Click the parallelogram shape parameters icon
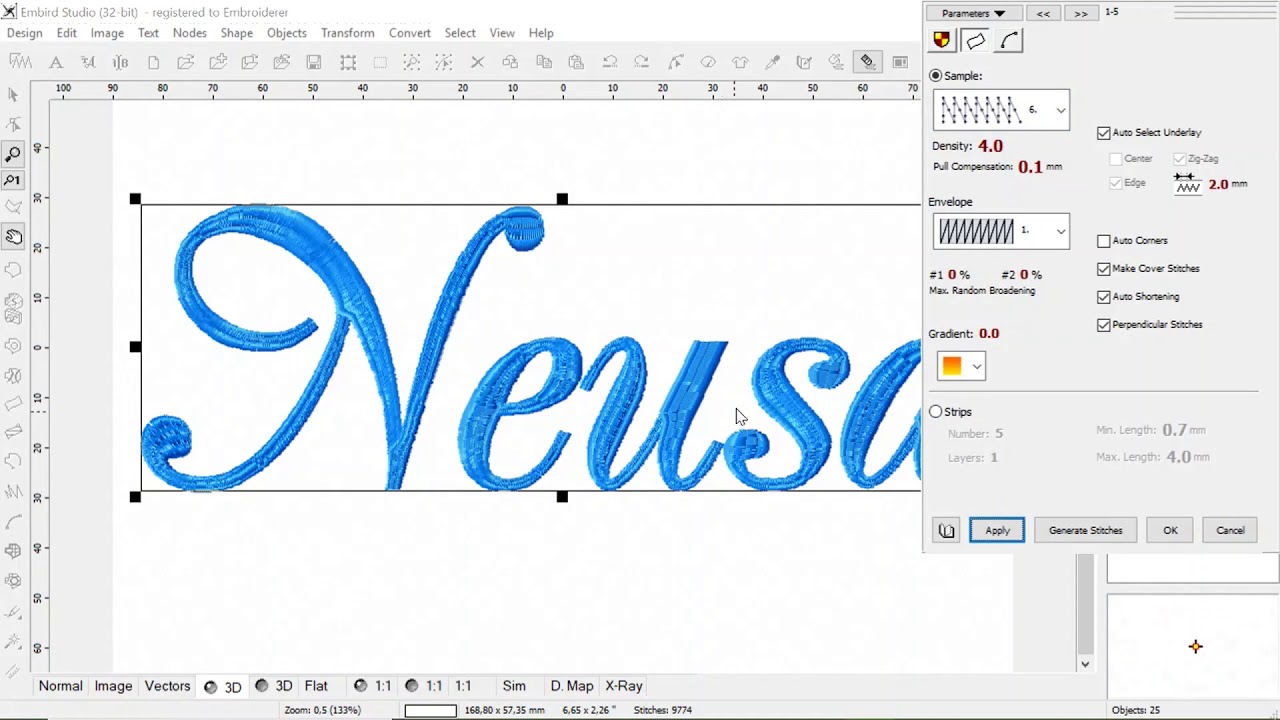Image resolution: width=1280 pixels, height=720 pixels. point(975,40)
